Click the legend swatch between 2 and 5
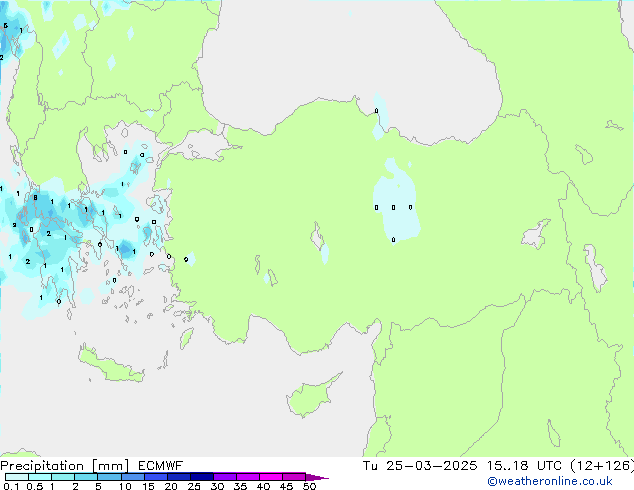634x490 pixels. pyautogui.click(x=86, y=477)
